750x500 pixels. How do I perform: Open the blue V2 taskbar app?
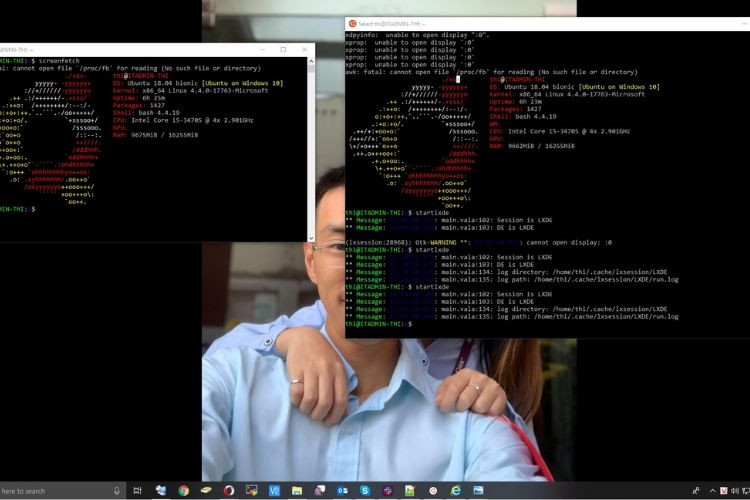[x=274, y=490]
